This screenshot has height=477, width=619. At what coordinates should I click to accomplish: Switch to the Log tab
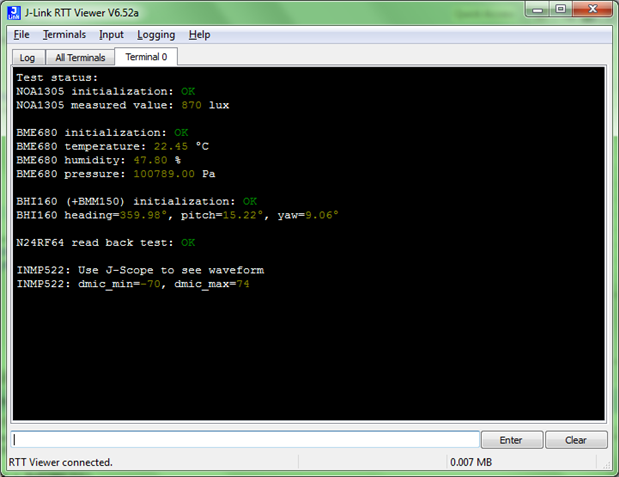point(27,58)
